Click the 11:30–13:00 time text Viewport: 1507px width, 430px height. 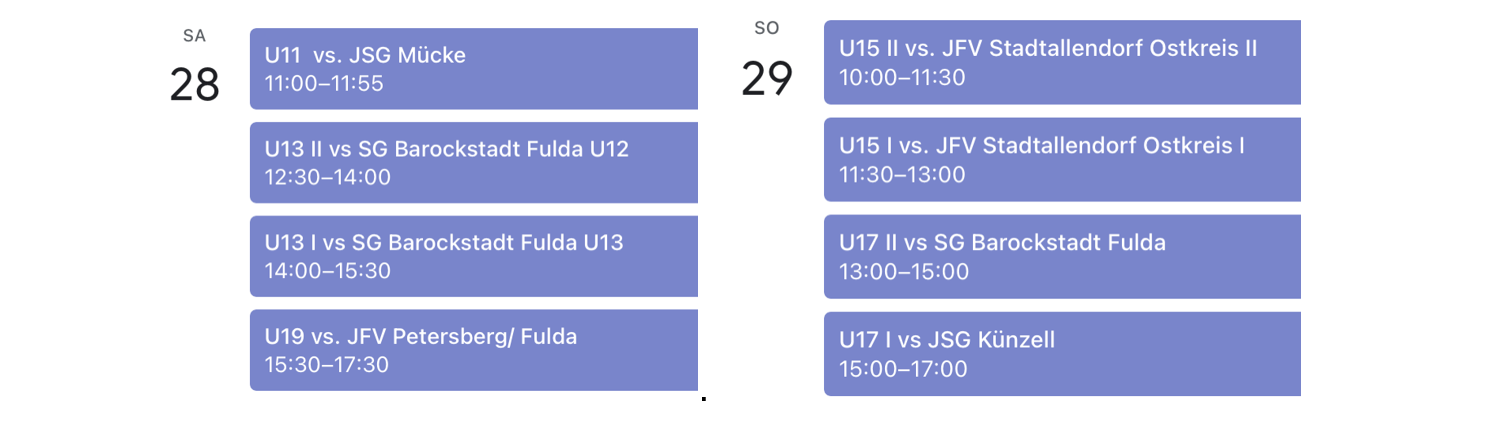click(902, 175)
